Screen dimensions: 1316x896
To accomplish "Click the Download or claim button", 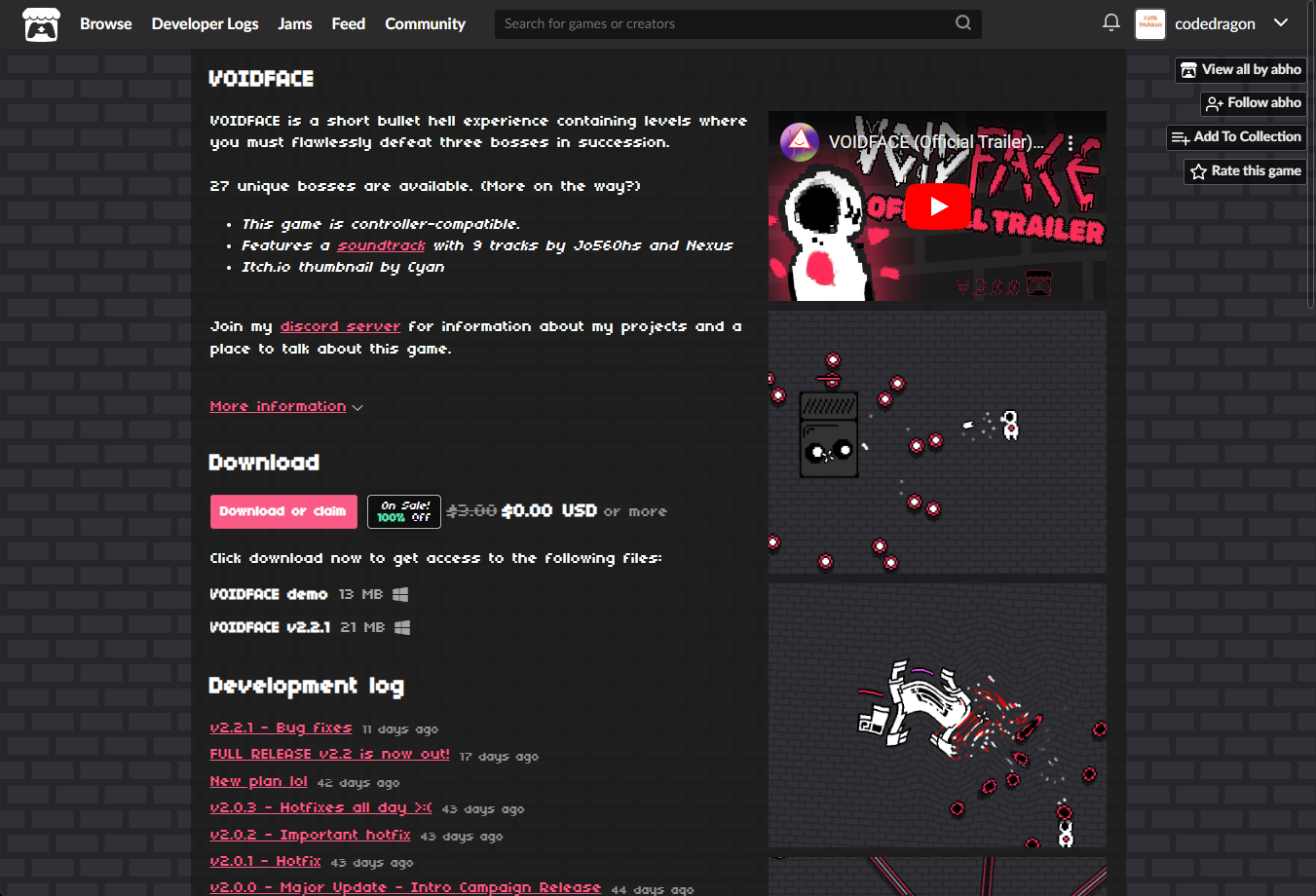I will click(x=283, y=511).
